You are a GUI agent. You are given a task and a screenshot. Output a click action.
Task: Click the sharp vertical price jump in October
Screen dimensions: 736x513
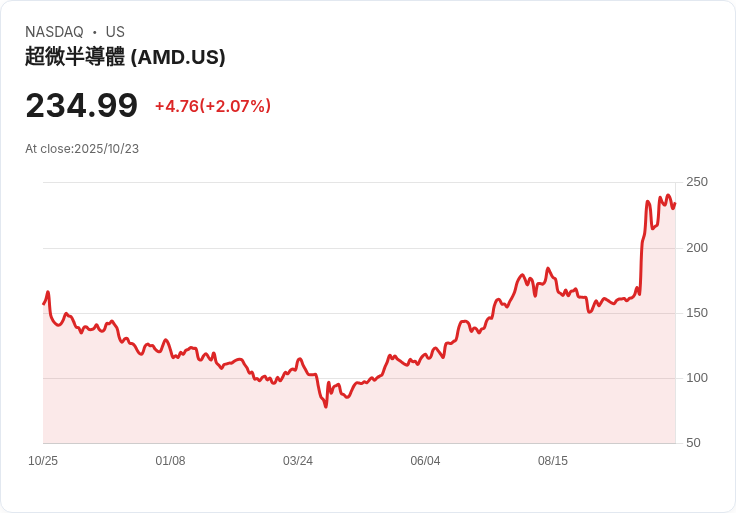point(642,250)
